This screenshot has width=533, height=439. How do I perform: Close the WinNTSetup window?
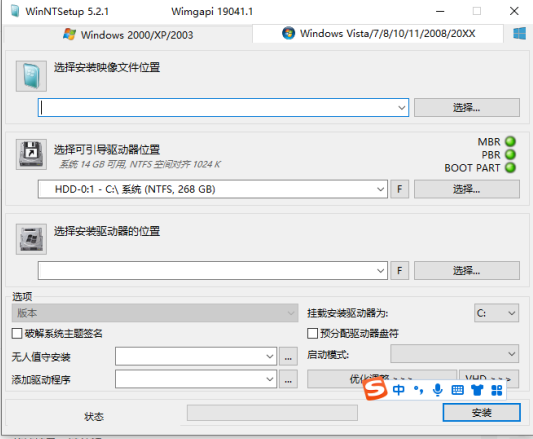tap(514, 11)
